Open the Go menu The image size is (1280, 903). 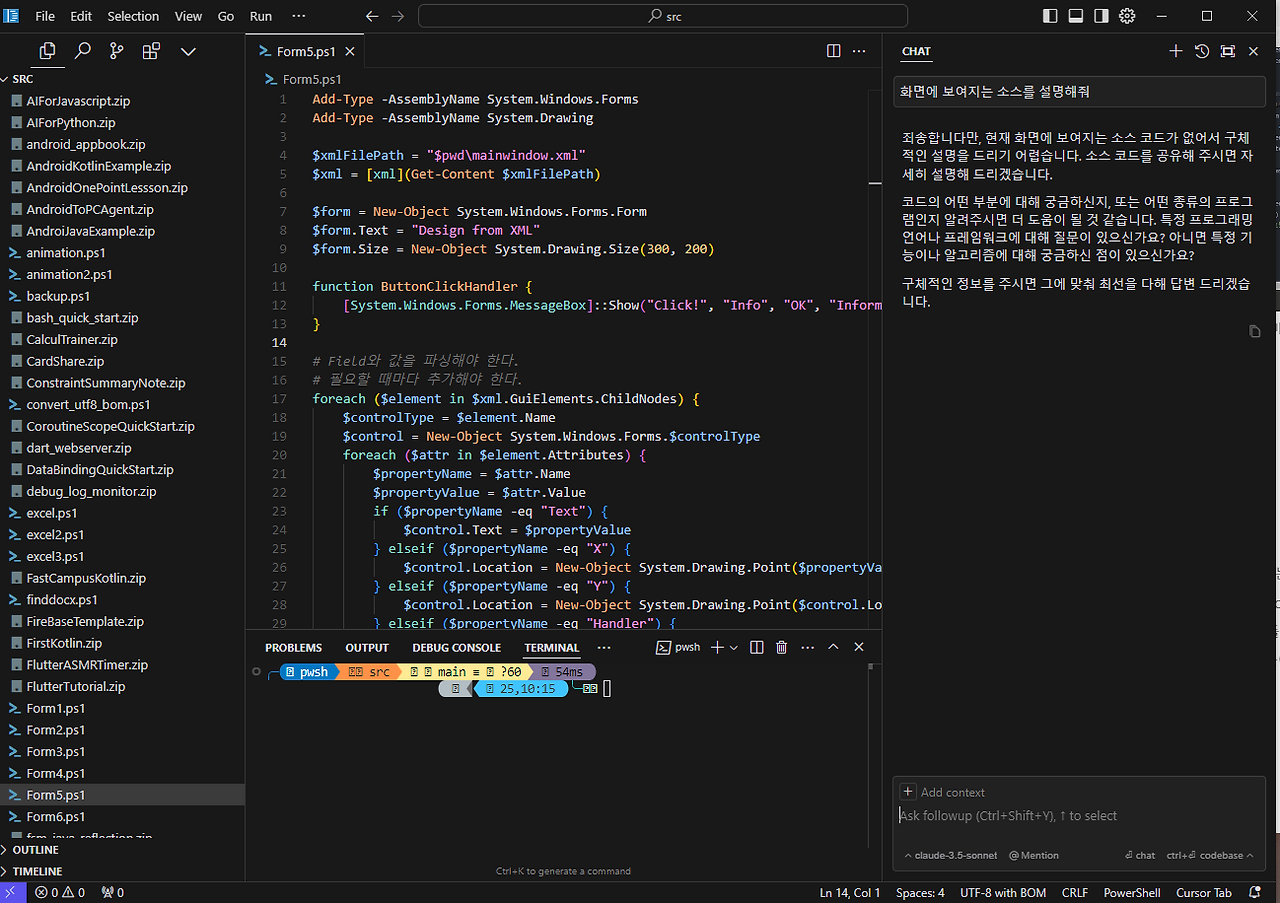point(226,16)
